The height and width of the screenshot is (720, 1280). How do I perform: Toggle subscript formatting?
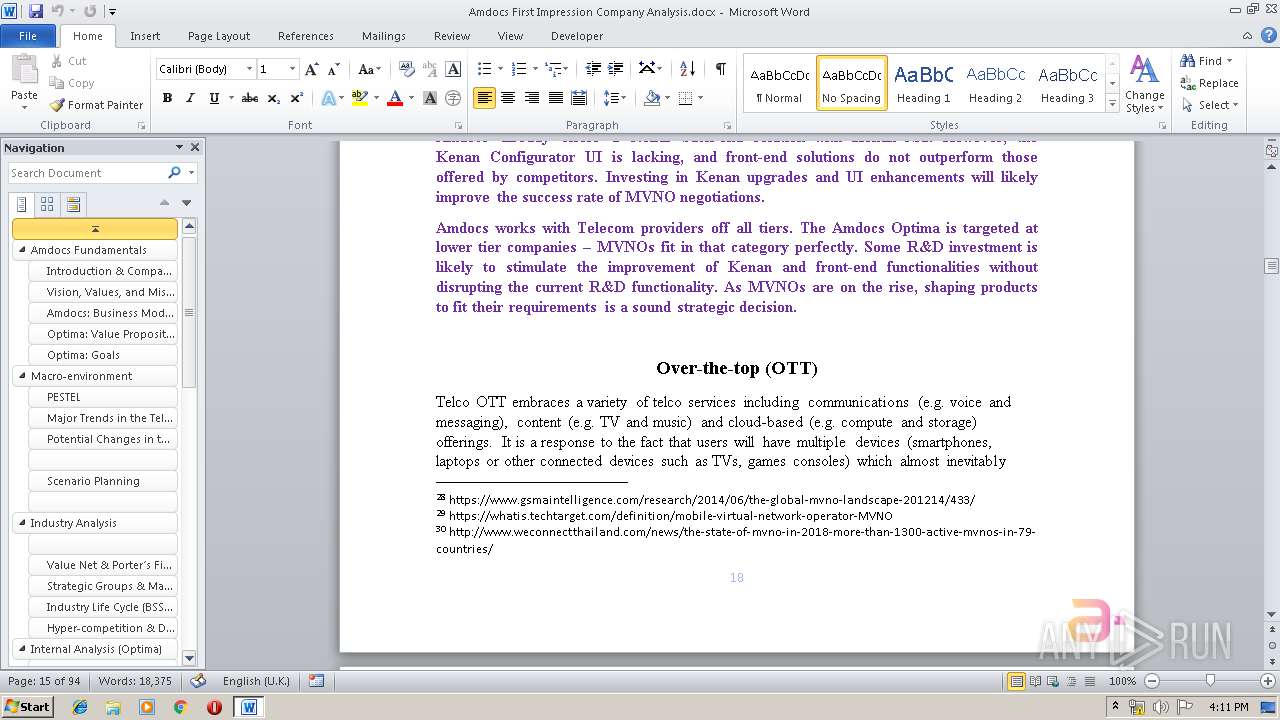pos(273,98)
